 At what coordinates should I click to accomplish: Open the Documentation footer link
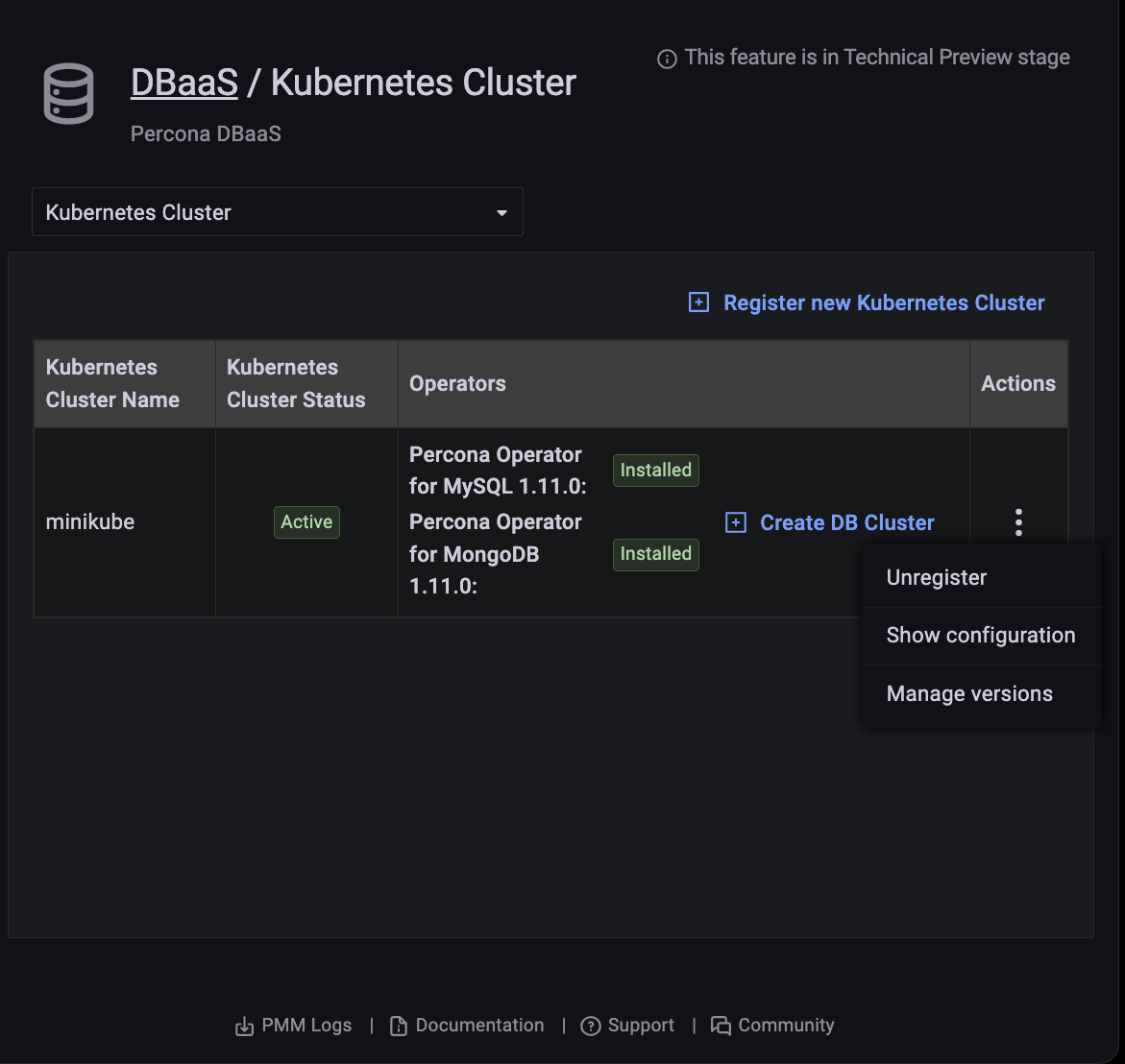479,1026
